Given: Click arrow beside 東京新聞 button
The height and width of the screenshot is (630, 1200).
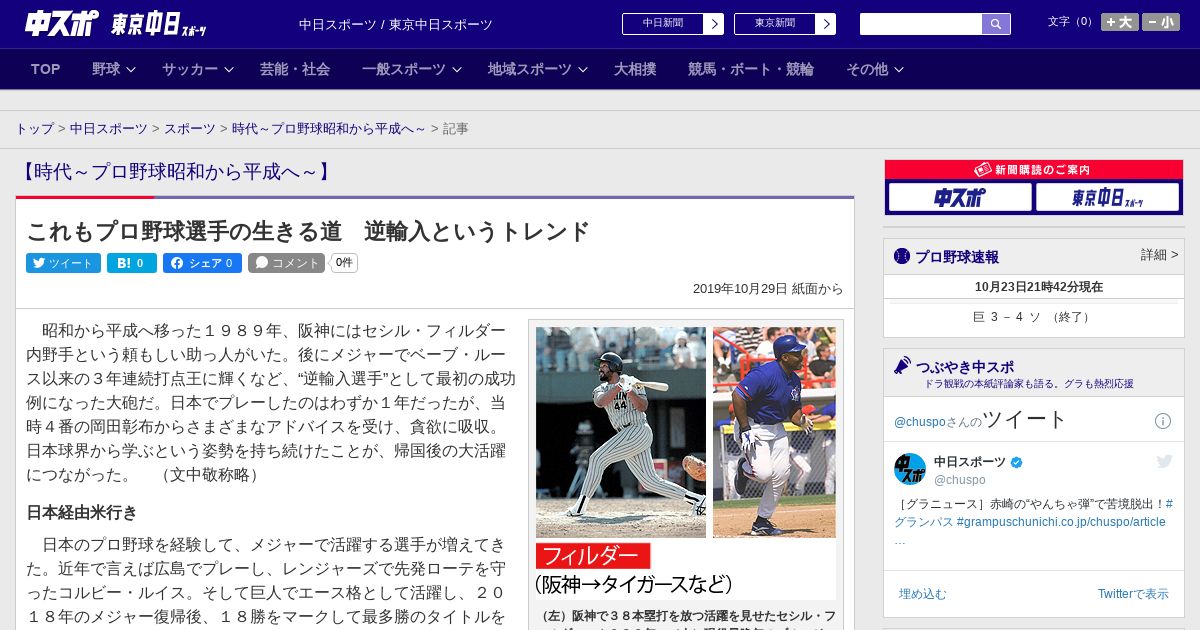Looking at the screenshot, I should coord(826,24).
